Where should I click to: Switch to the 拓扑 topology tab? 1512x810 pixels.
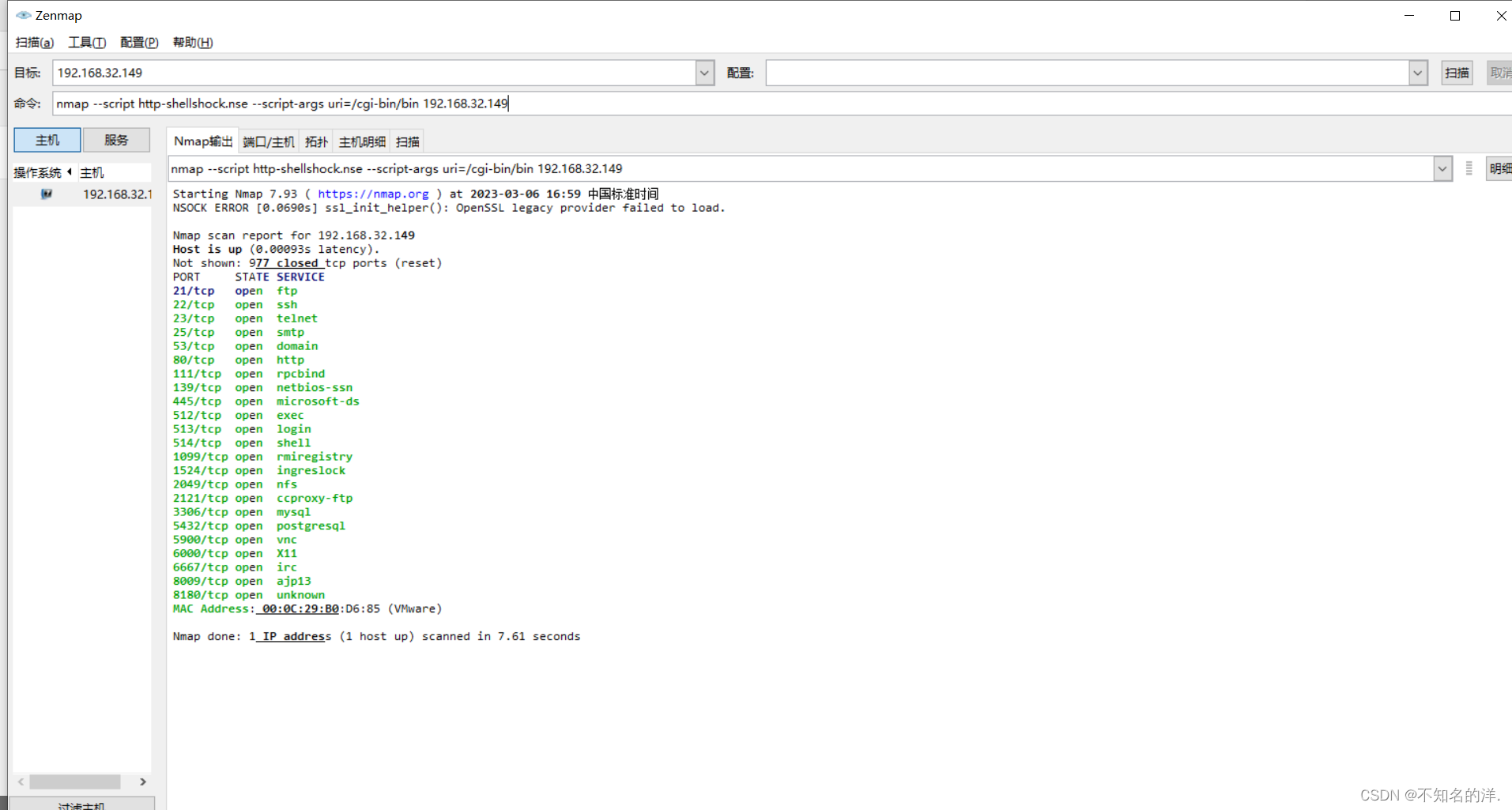pyautogui.click(x=316, y=142)
